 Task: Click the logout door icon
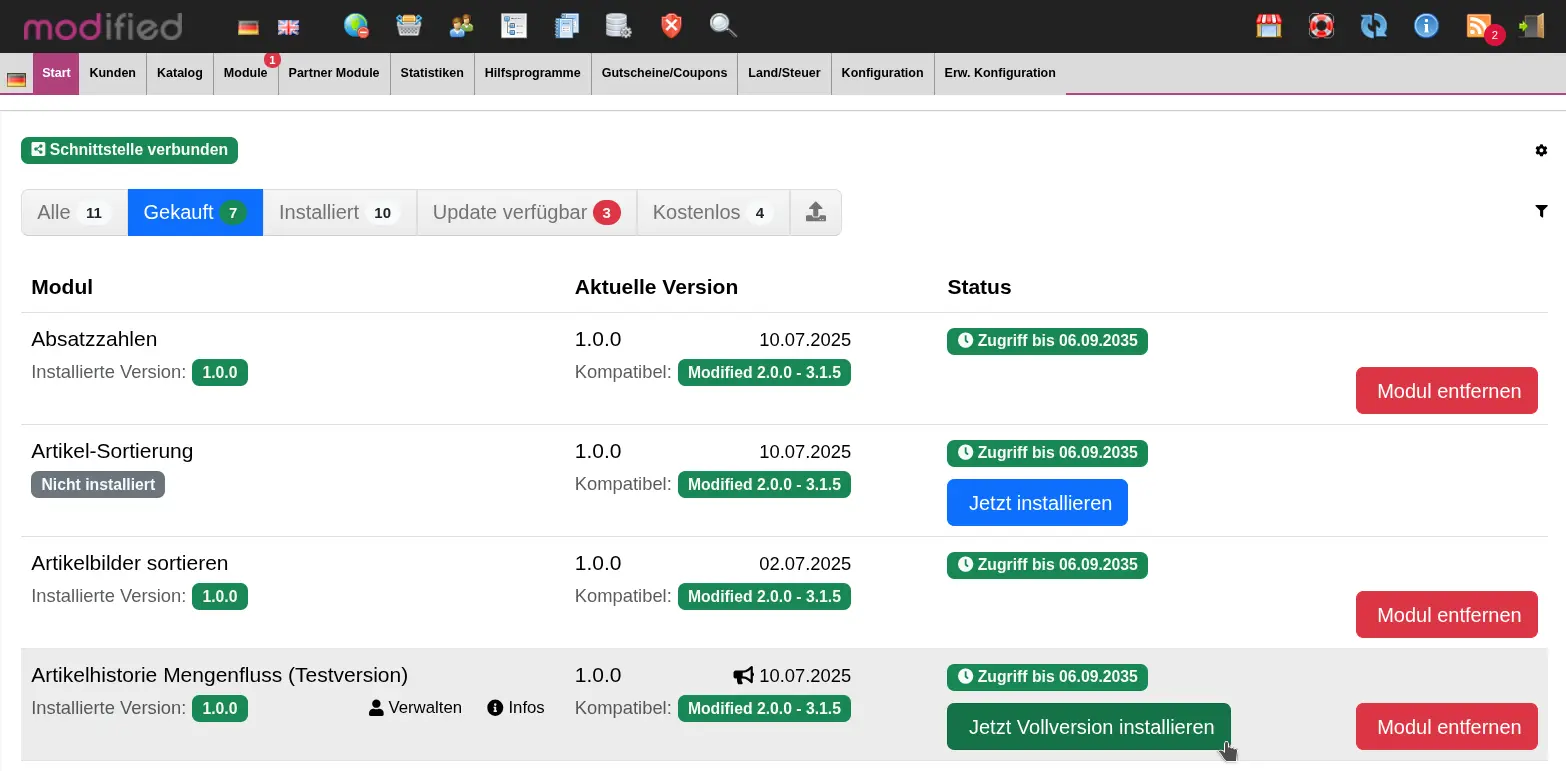[x=1531, y=26]
